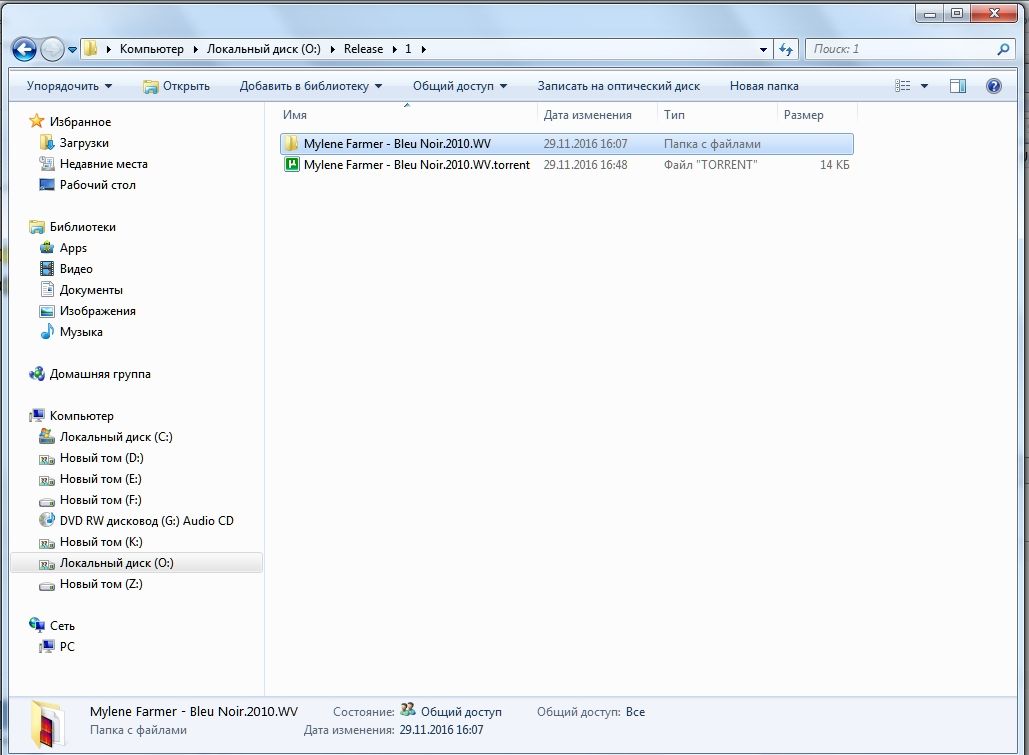The height and width of the screenshot is (755, 1029).
Task: Sort by "Дата изменения" column header
Action: (x=587, y=115)
